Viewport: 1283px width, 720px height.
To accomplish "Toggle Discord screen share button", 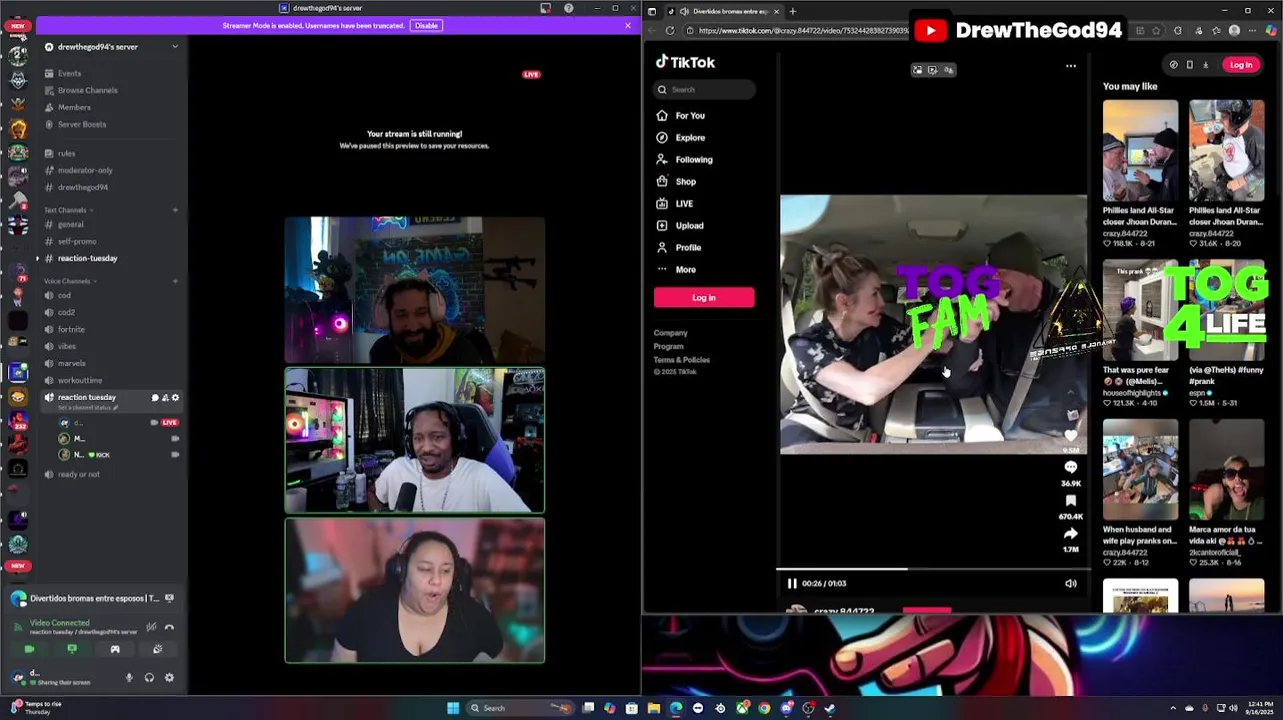I will click(71, 649).
